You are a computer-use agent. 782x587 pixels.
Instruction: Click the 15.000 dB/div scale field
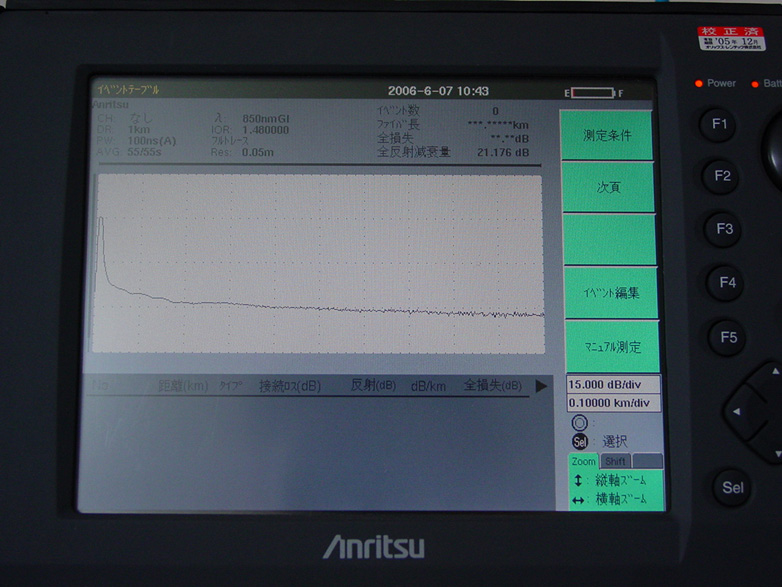(613, 385)
